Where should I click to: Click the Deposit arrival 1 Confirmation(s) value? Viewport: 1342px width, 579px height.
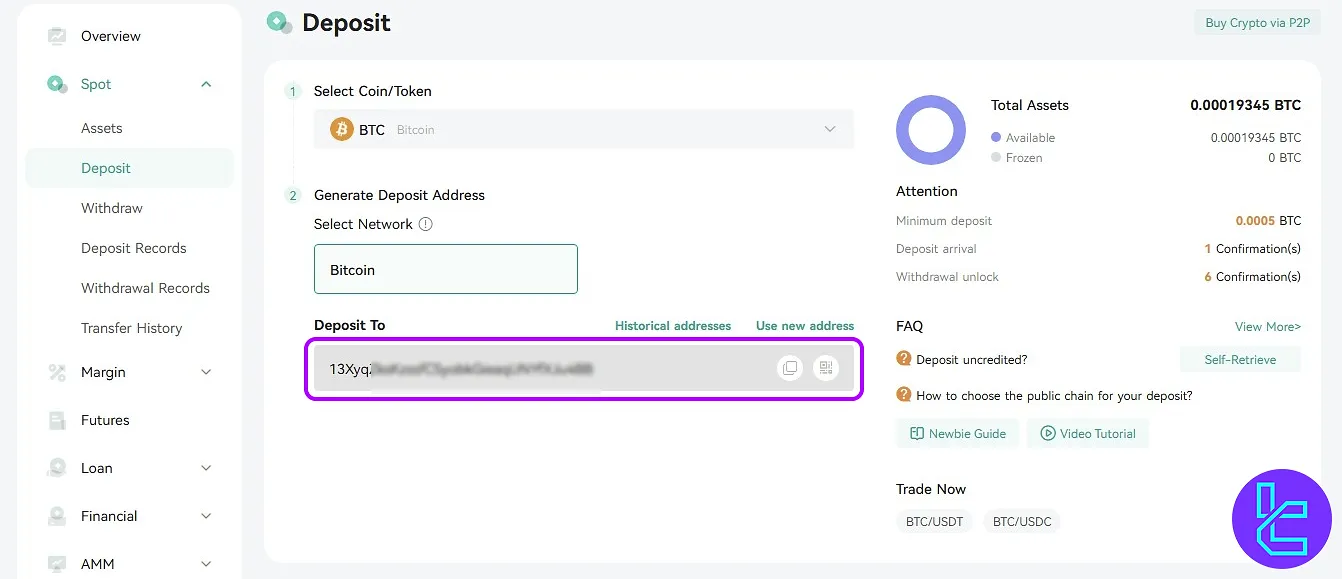coord(1253,248)
